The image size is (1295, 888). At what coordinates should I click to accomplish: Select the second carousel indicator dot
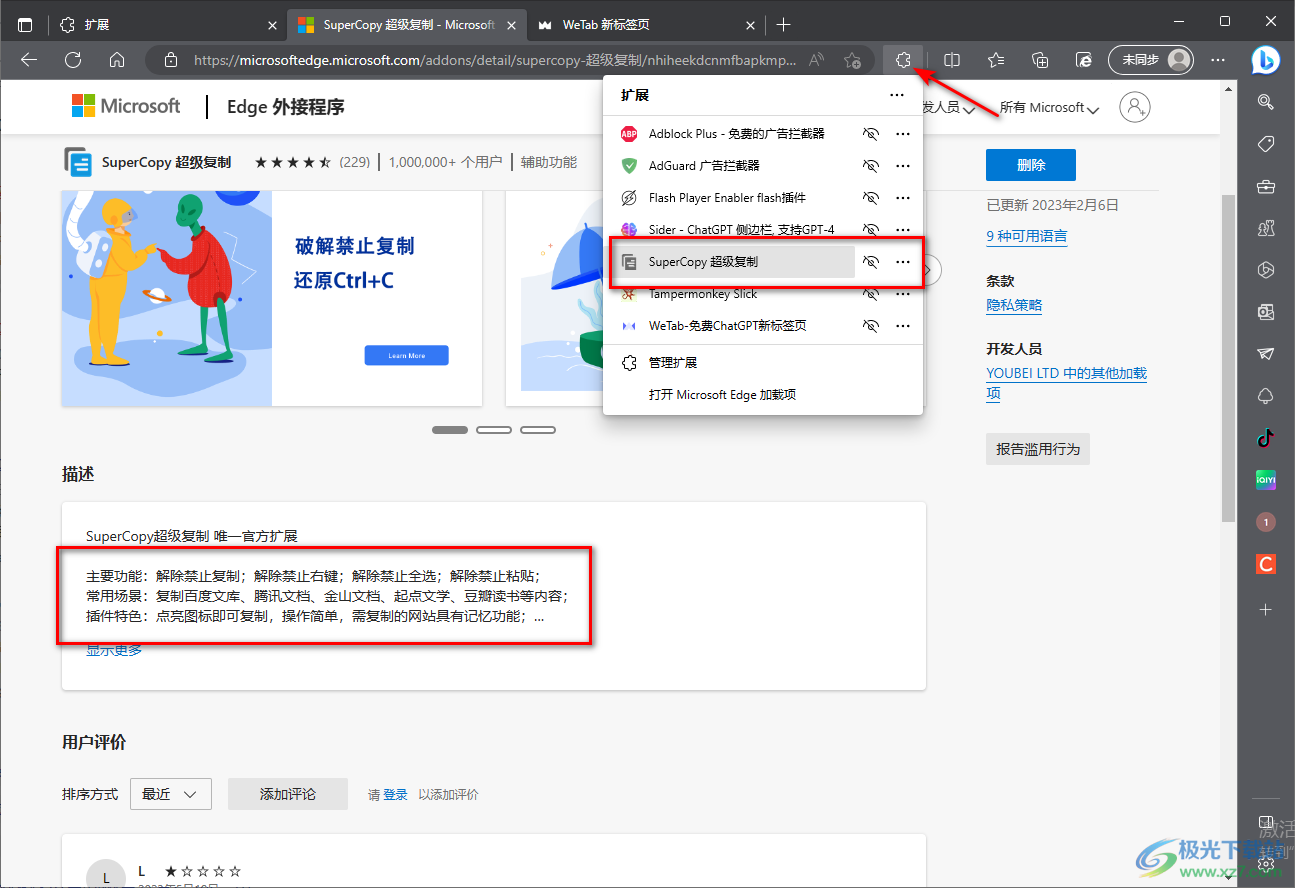[x=494, y=430]
